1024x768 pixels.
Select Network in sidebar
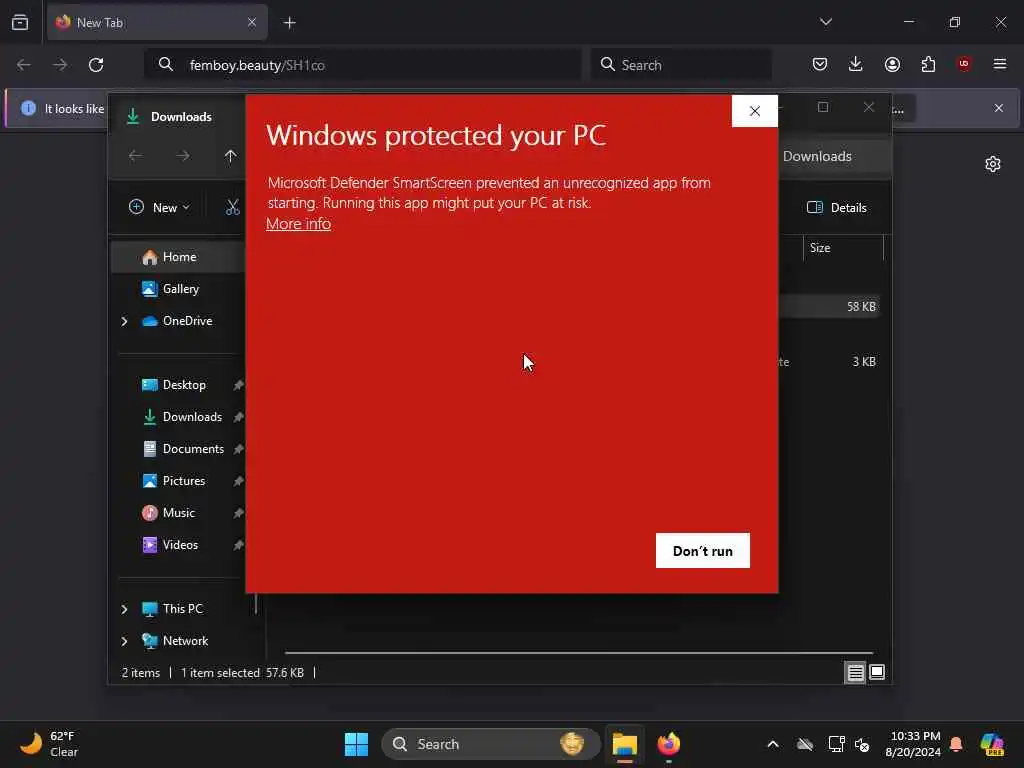click(x=185, y=641)
